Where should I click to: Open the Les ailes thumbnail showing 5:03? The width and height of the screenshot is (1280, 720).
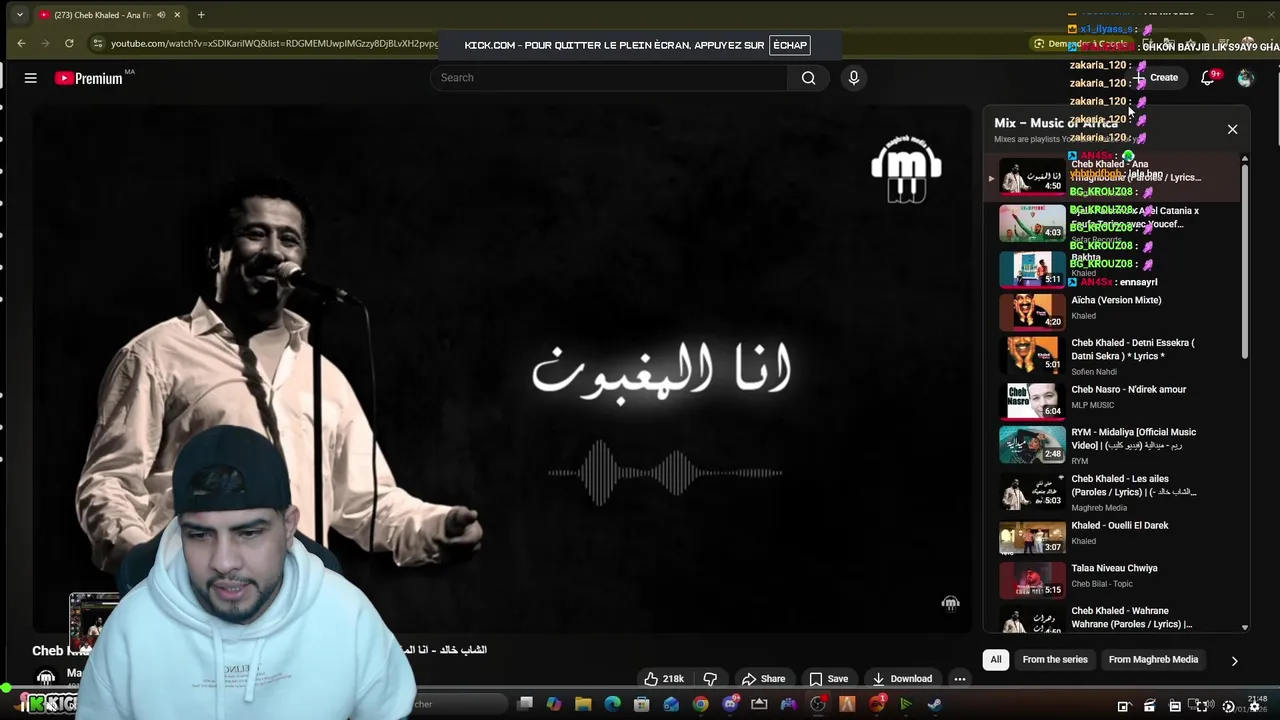click(x=1032, y=491)
